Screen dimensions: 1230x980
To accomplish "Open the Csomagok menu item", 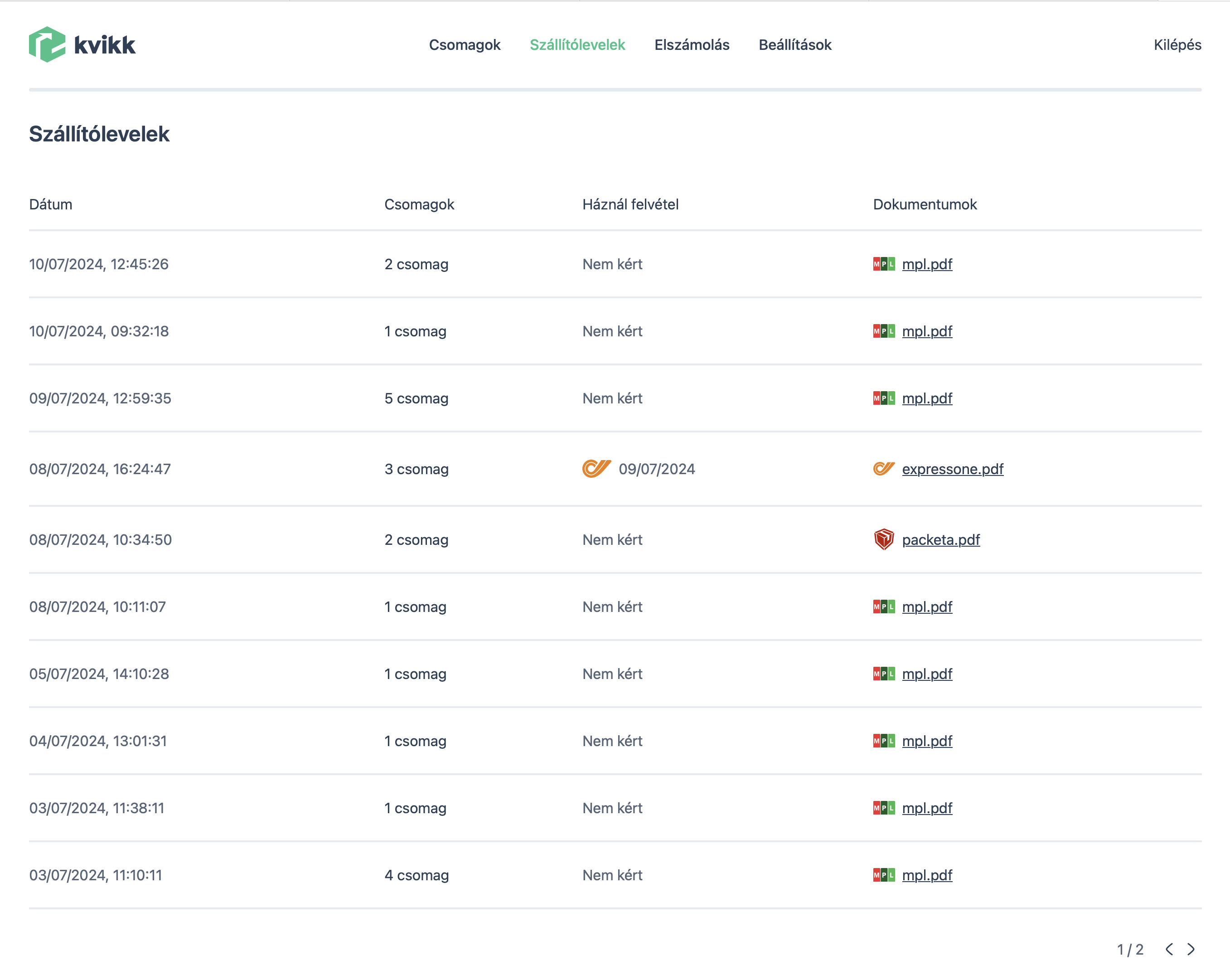I will point(465,44).
